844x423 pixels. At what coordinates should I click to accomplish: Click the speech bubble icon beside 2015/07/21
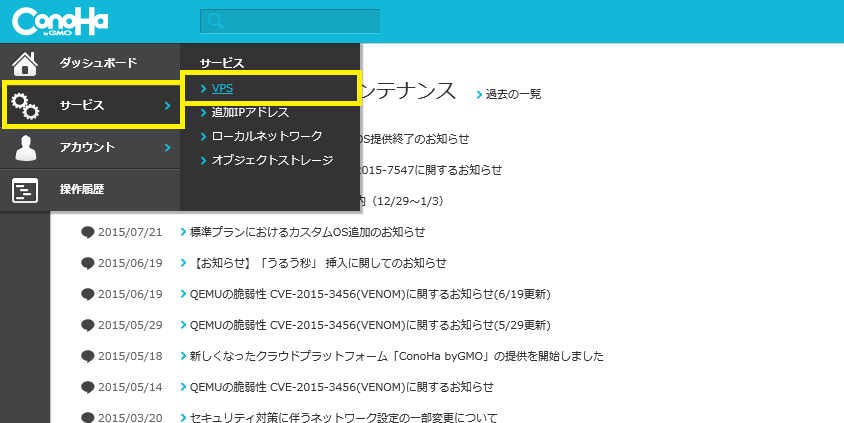88,232
